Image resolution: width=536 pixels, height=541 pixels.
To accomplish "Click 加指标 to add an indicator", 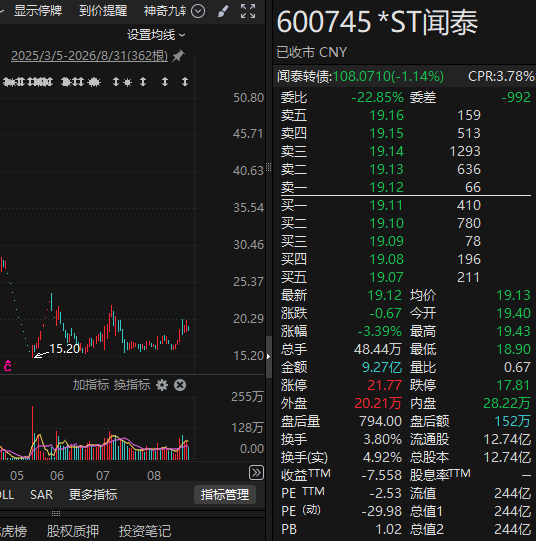I will 91,385.
